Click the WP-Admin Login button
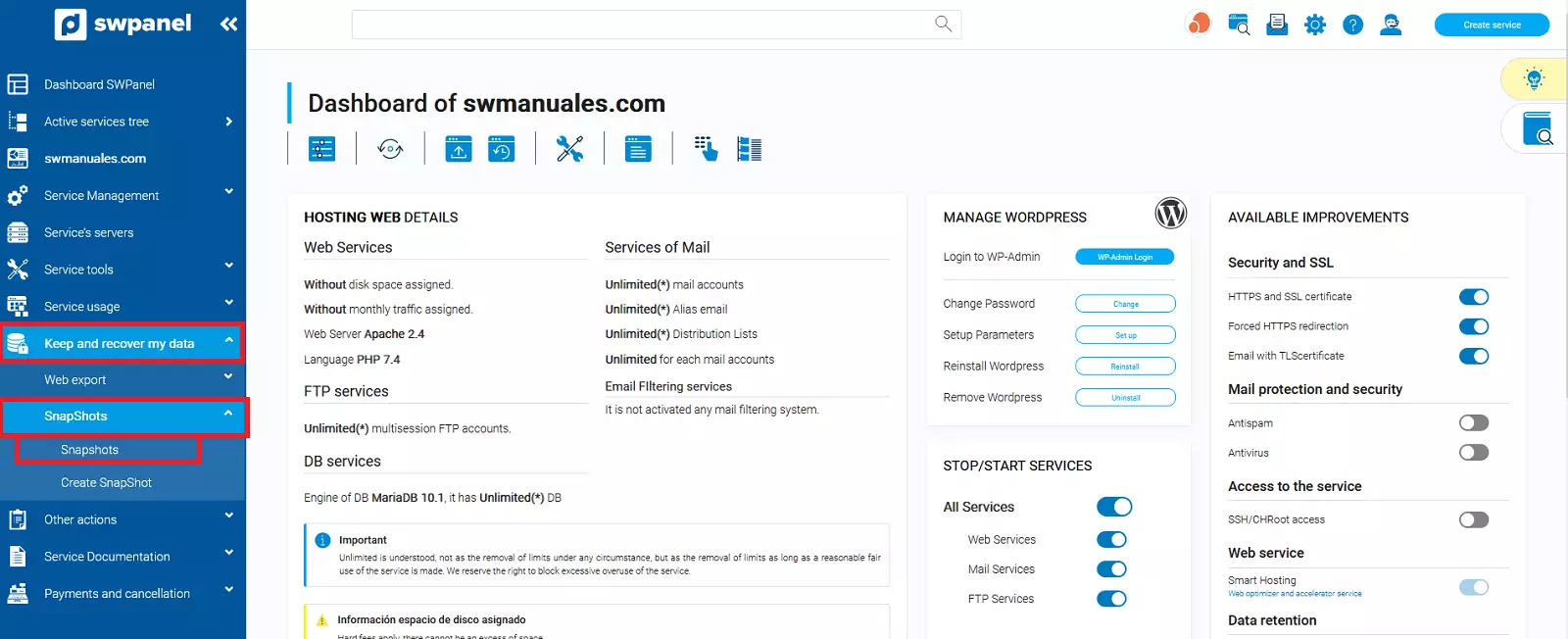 point(1124,257)
